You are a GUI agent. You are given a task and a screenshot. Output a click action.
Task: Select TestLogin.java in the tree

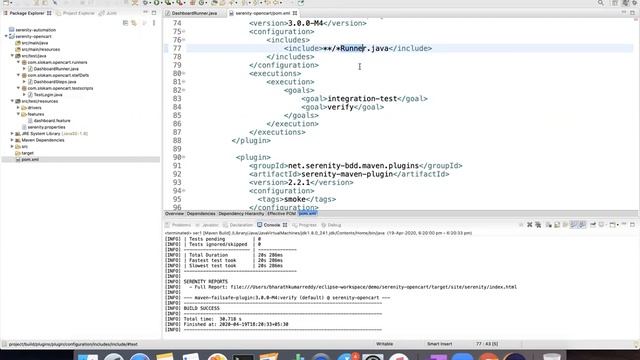[x=48, y=95]
